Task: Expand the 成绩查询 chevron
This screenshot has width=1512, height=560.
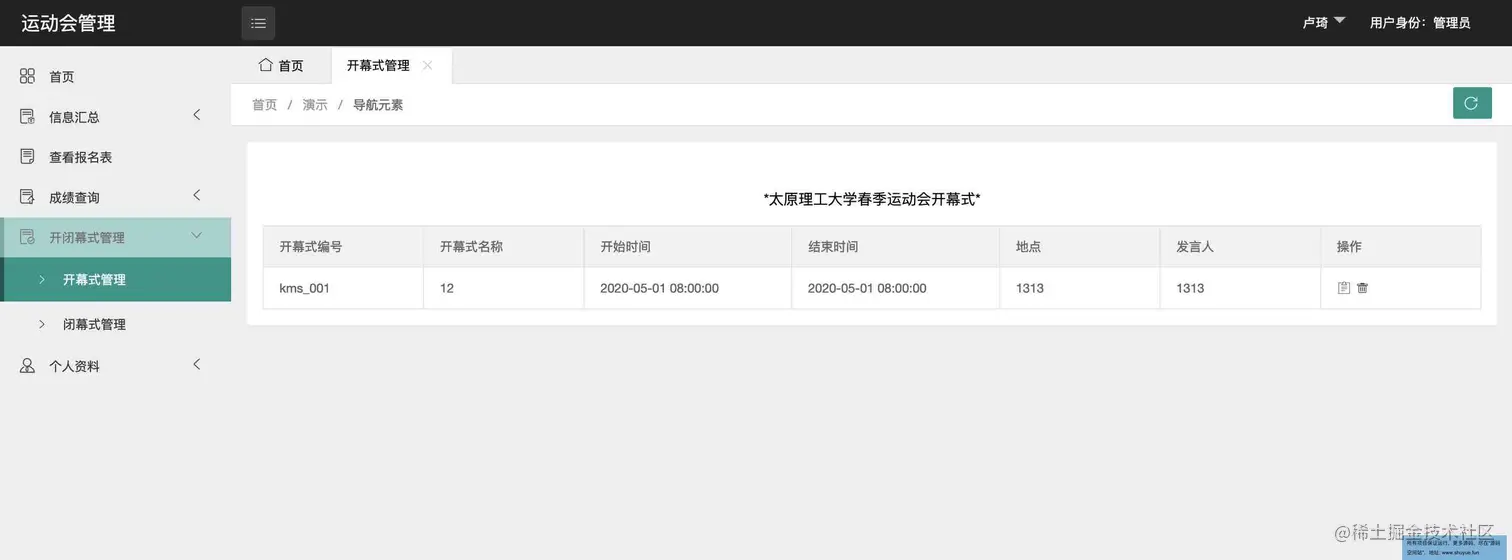Action: click(x=197, y=195)
